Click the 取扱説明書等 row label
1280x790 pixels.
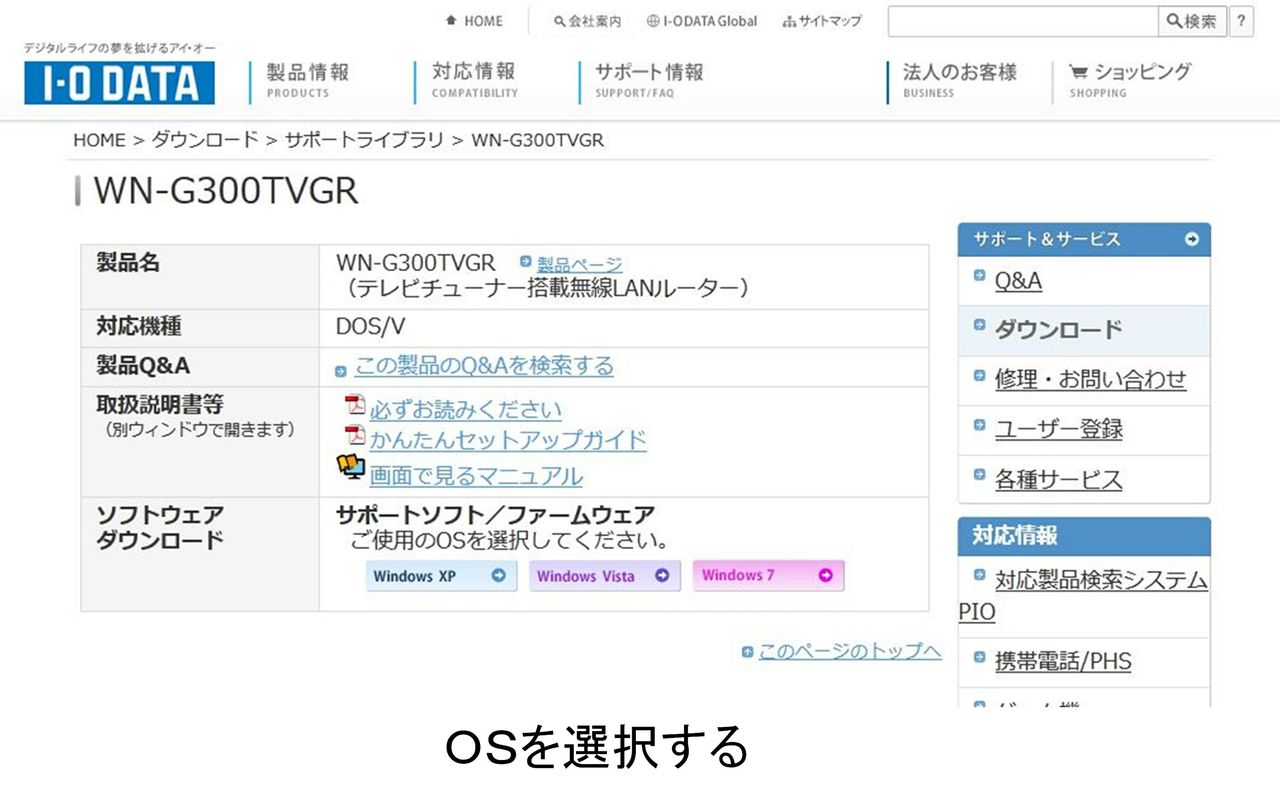[159, 405]
